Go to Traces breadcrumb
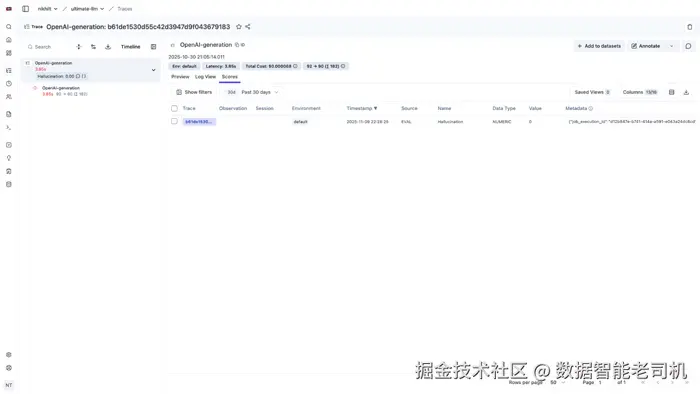Image resolution: width=700 pixels, height=394 pixels. point(125,8)
